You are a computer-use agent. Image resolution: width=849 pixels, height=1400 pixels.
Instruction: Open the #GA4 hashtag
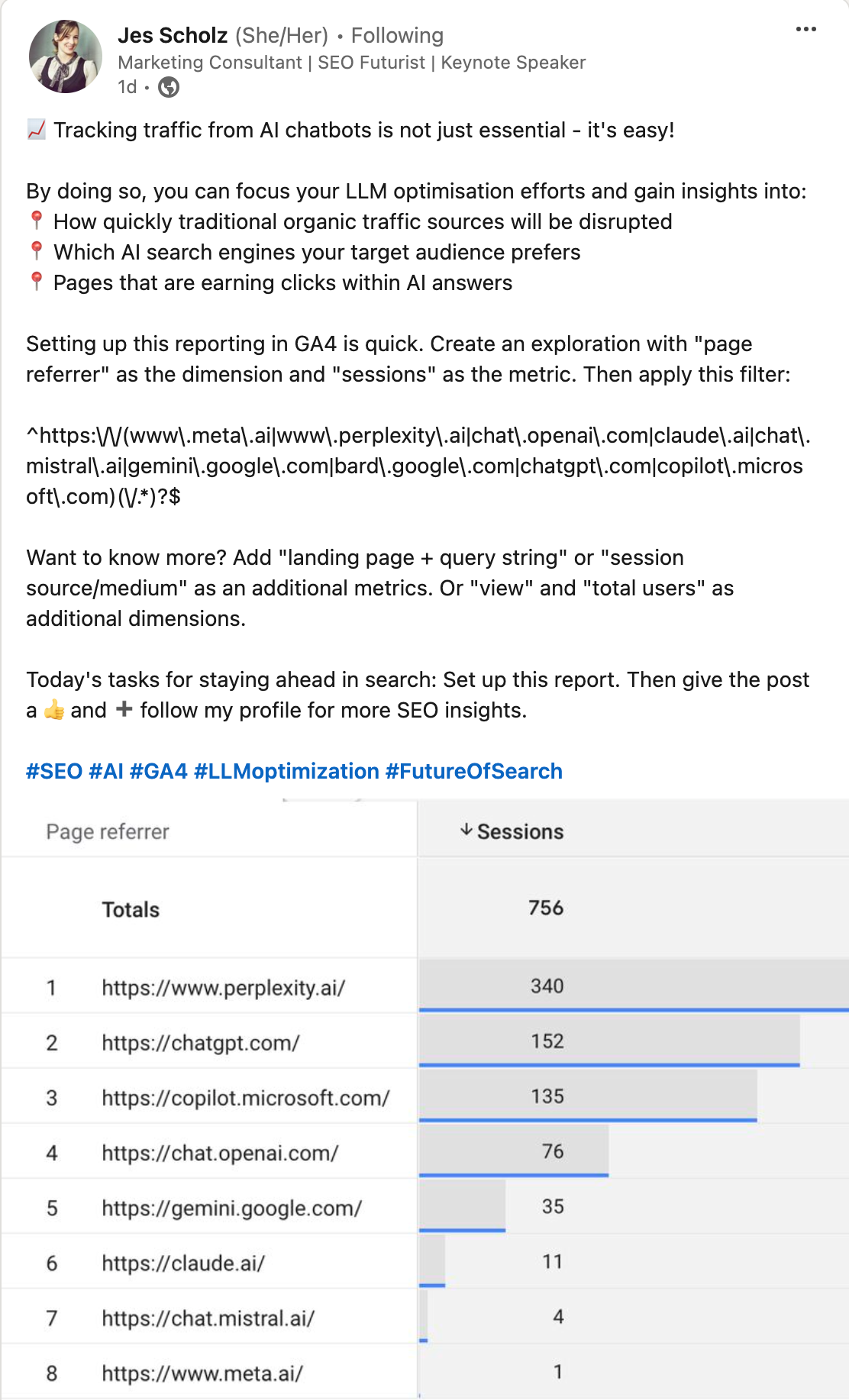159,772
